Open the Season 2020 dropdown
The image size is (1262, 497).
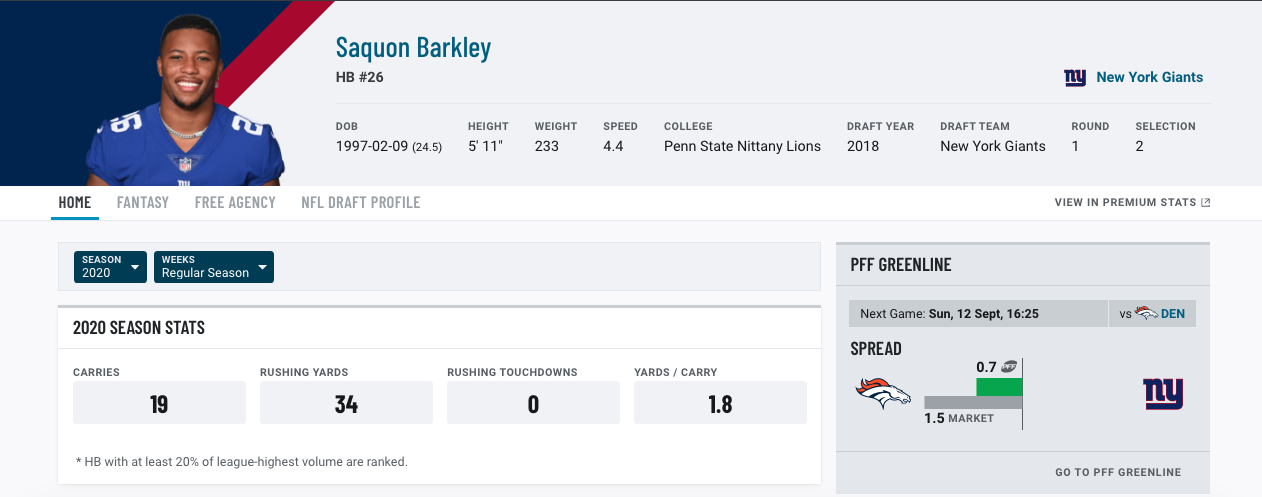click(x=110, y=267)
